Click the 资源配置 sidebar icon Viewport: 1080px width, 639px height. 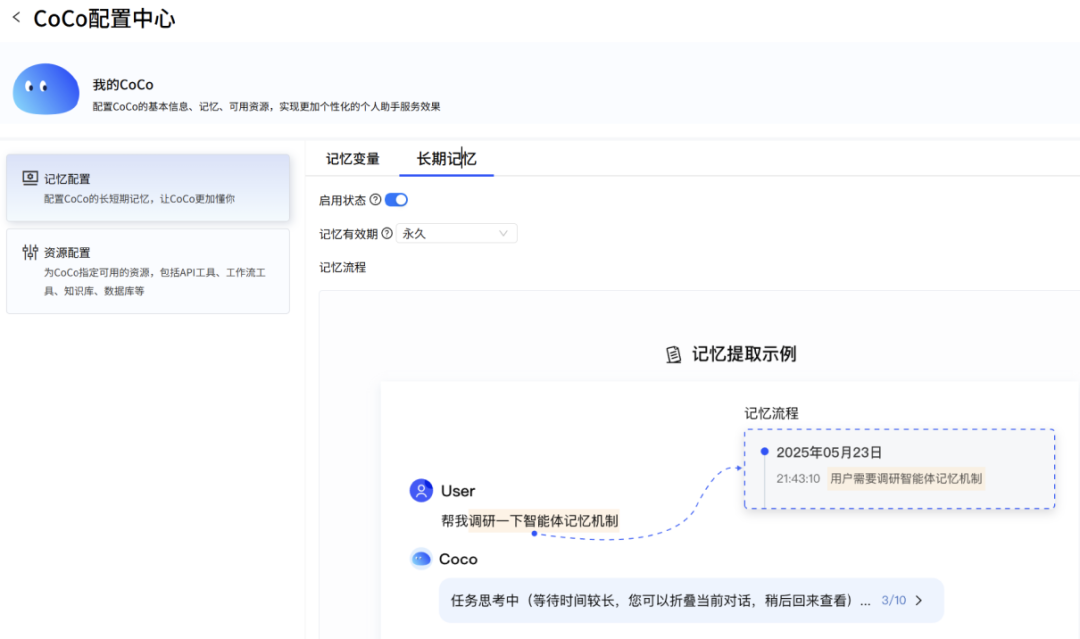[x=31, y=252]
